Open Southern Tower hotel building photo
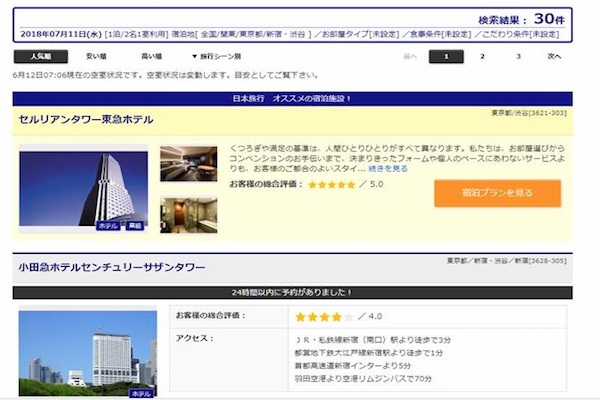 tap(88, 353)
